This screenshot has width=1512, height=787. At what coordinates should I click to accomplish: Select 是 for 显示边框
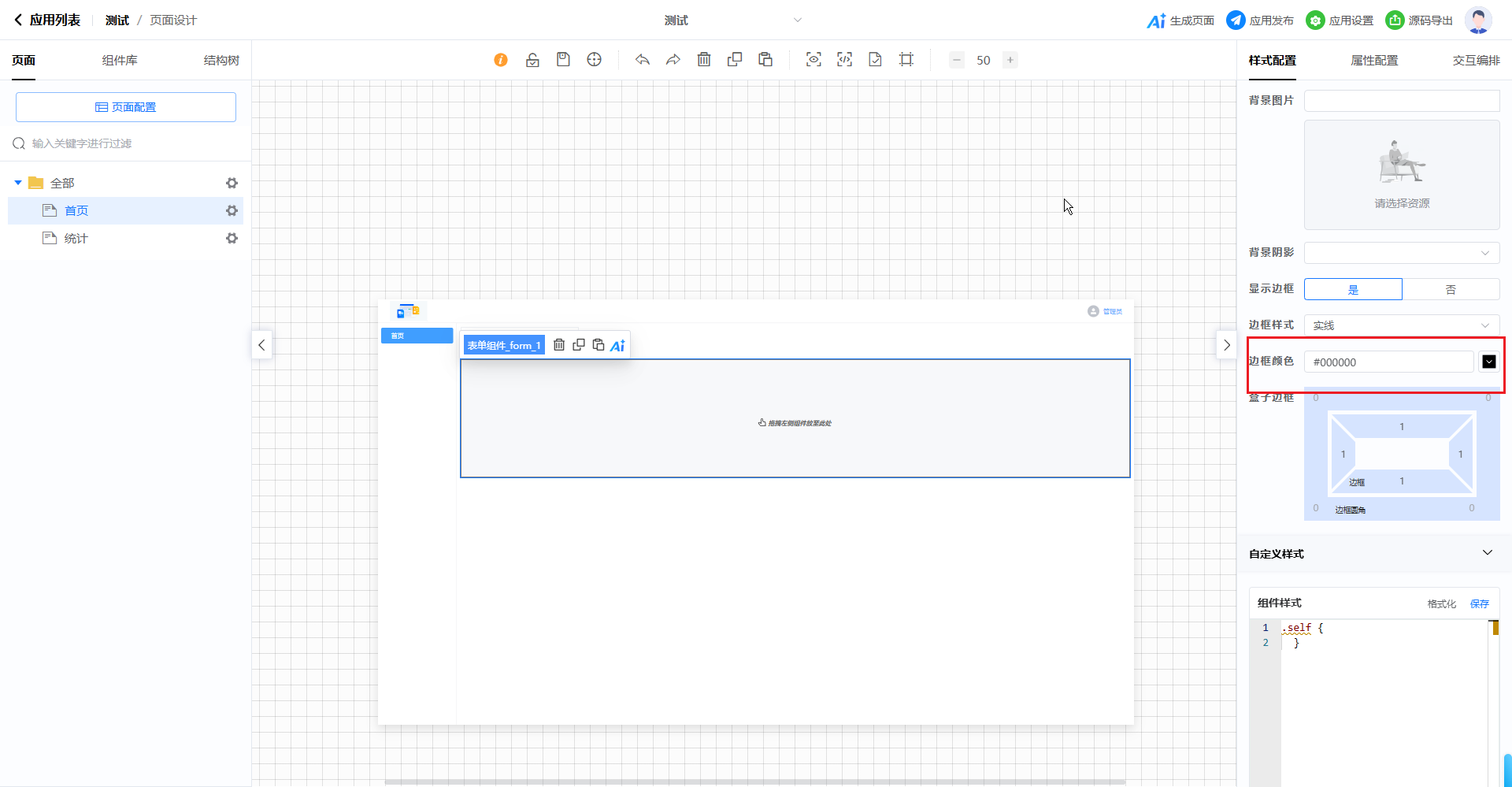coord(1353,289)
